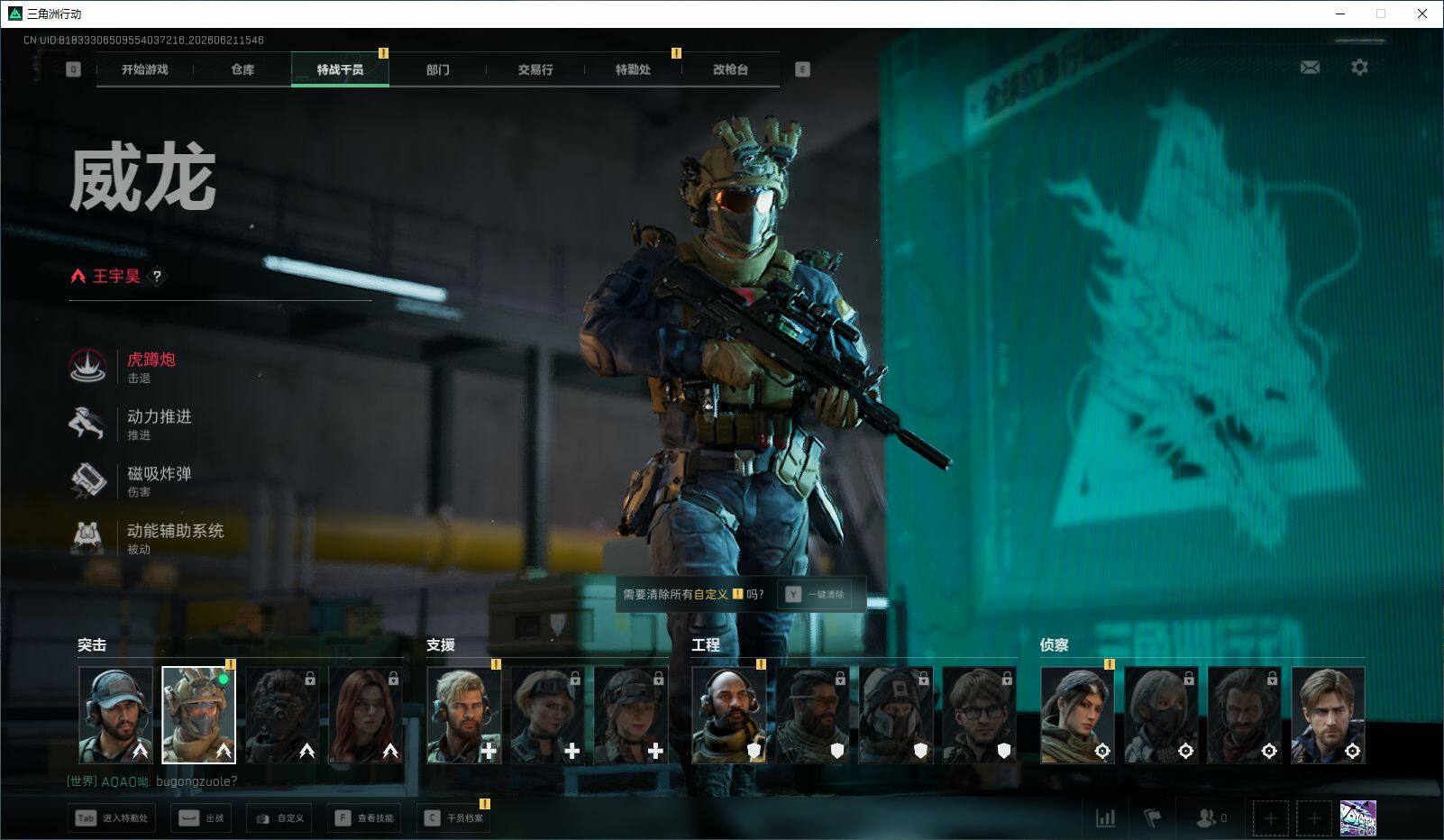
Task: Click the 进入特勤处 button
Action: 112,817
